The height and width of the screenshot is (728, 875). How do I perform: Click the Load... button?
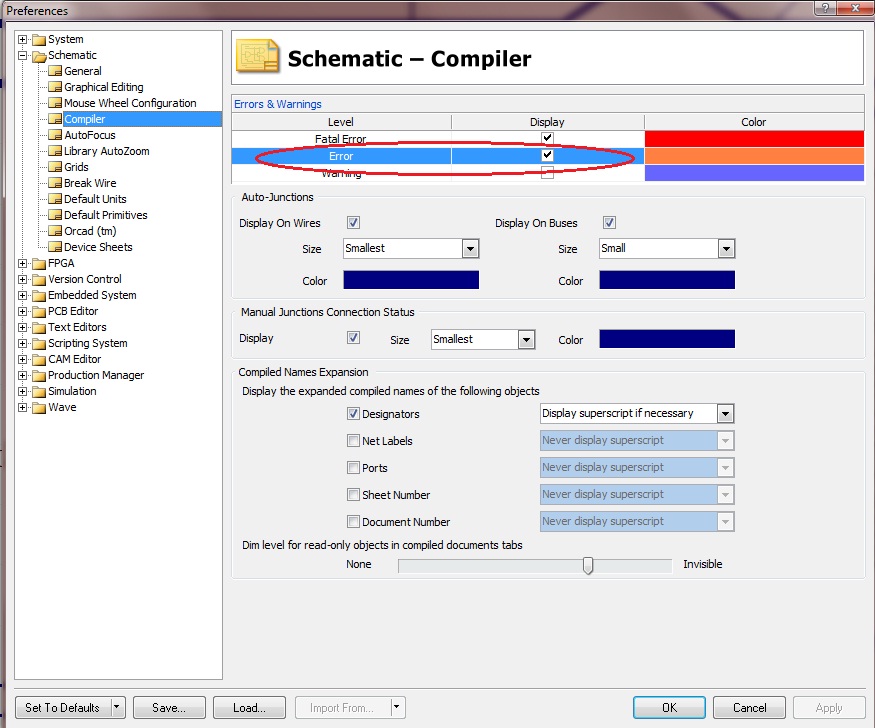[x=249, y=707]
